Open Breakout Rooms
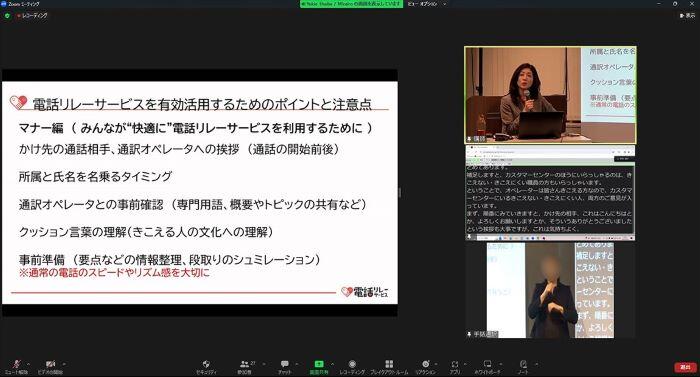The height and width of the screenshot is (377, 700). coord(389,367)
